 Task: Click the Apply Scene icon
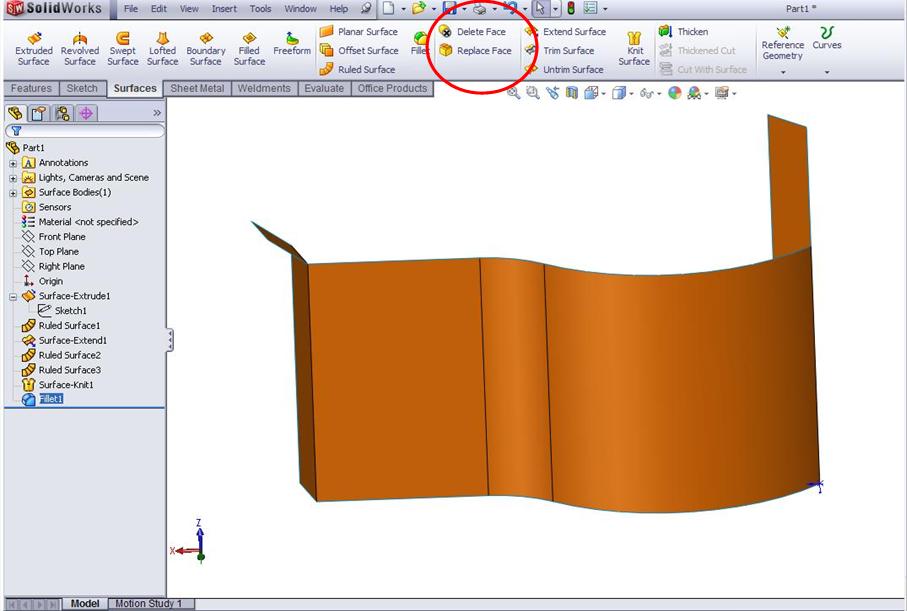click(696, 93)
